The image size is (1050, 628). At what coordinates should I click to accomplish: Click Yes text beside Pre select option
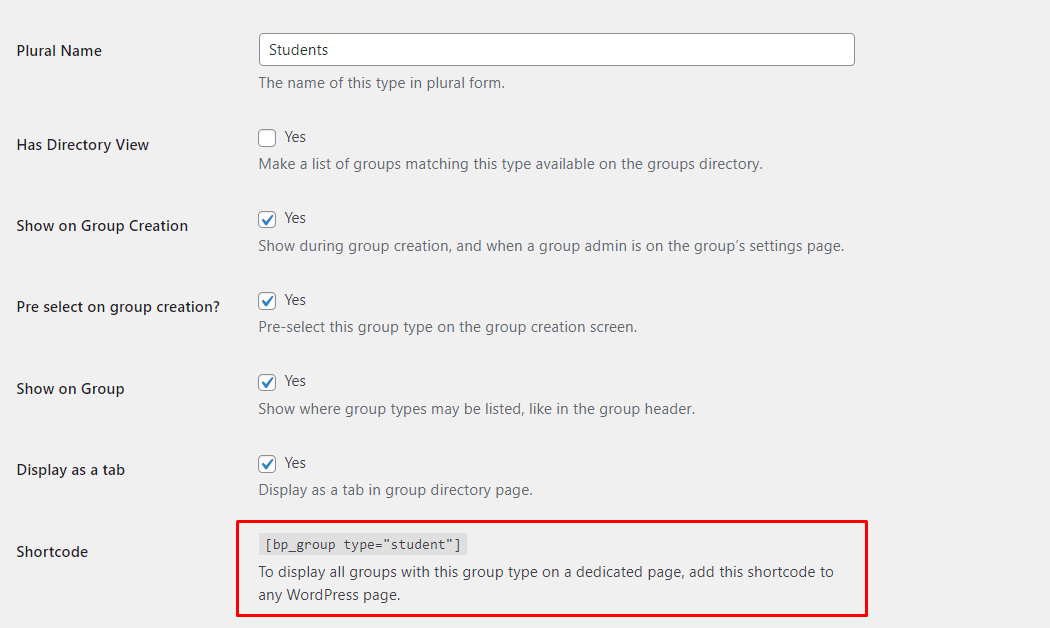[x=295, y=300]
